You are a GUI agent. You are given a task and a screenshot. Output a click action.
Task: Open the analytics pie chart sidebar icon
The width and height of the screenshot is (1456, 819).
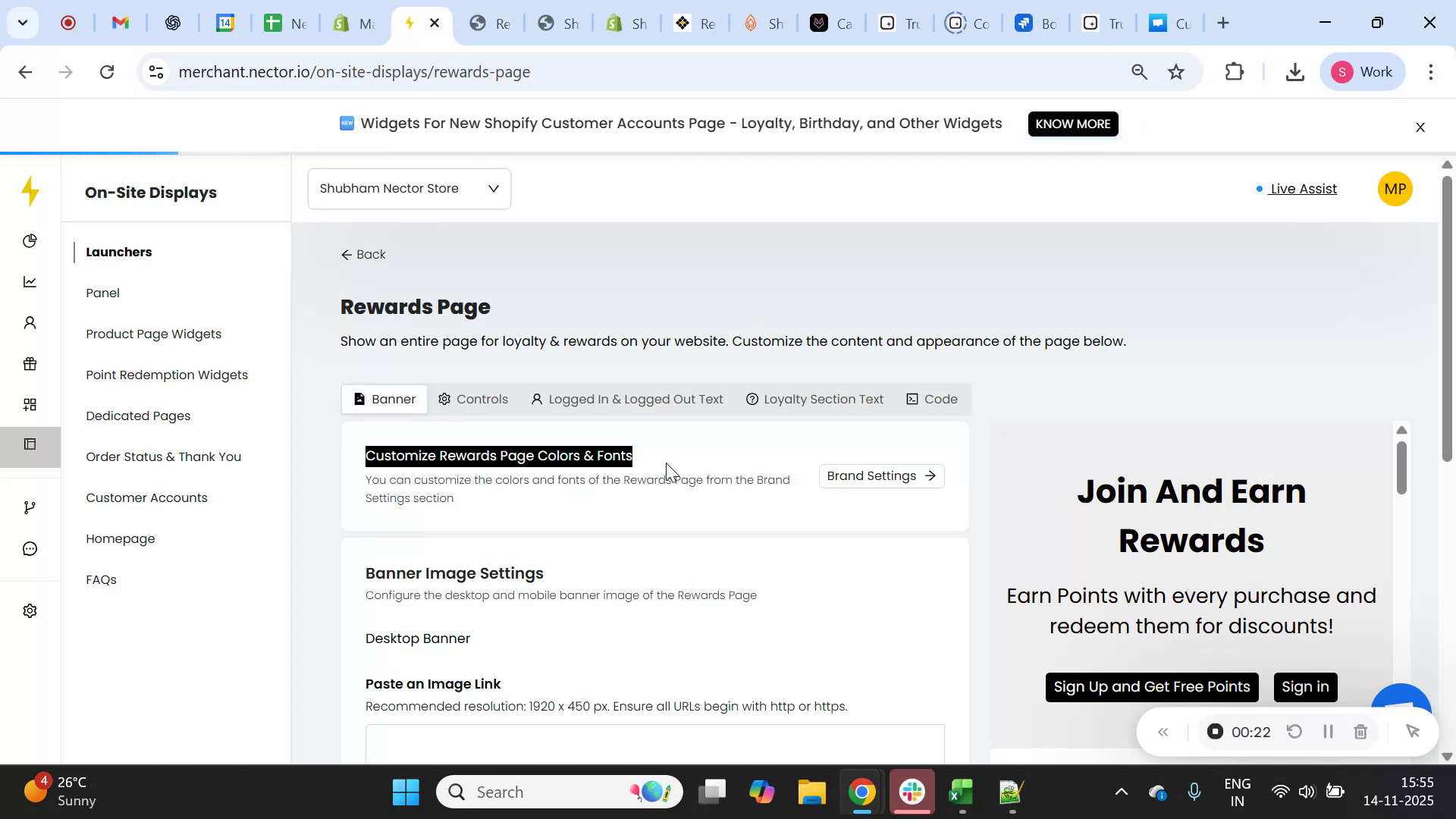click(x=30, y=240)
